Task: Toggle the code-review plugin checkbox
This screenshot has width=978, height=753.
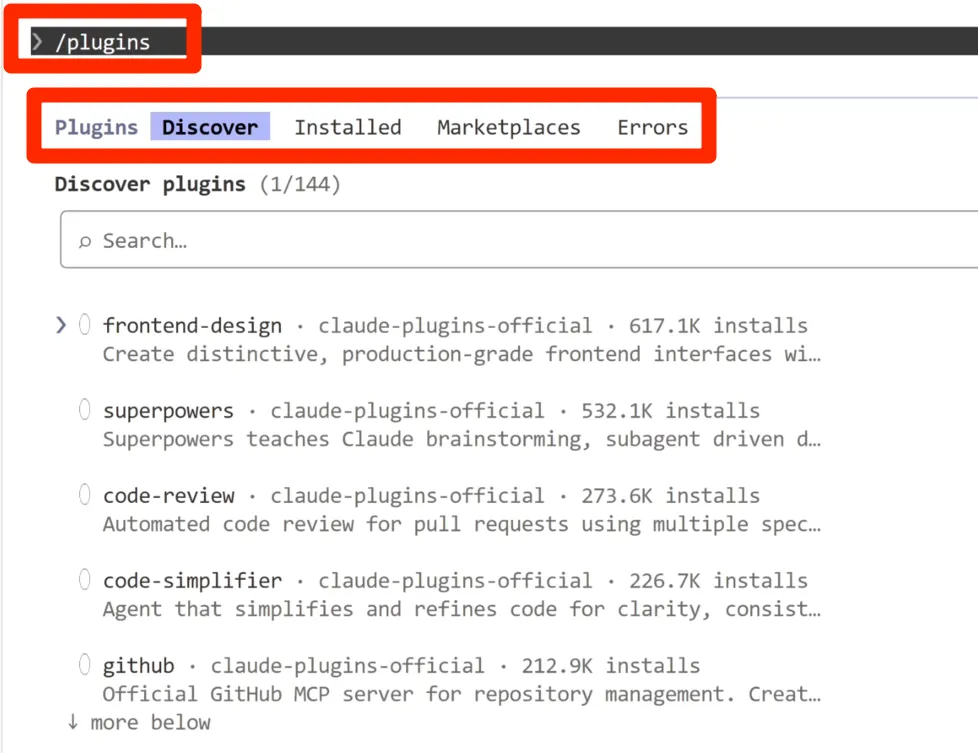Action: 84,494
